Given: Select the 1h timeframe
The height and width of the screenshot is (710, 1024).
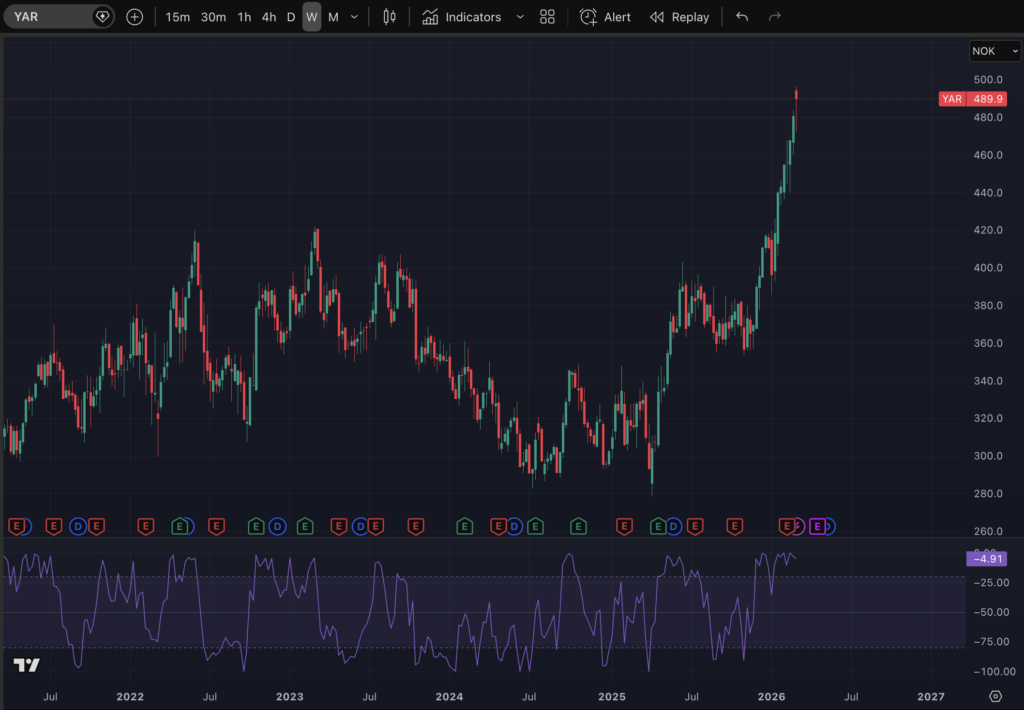Looking at the screenshot, I should click(244, 17).
